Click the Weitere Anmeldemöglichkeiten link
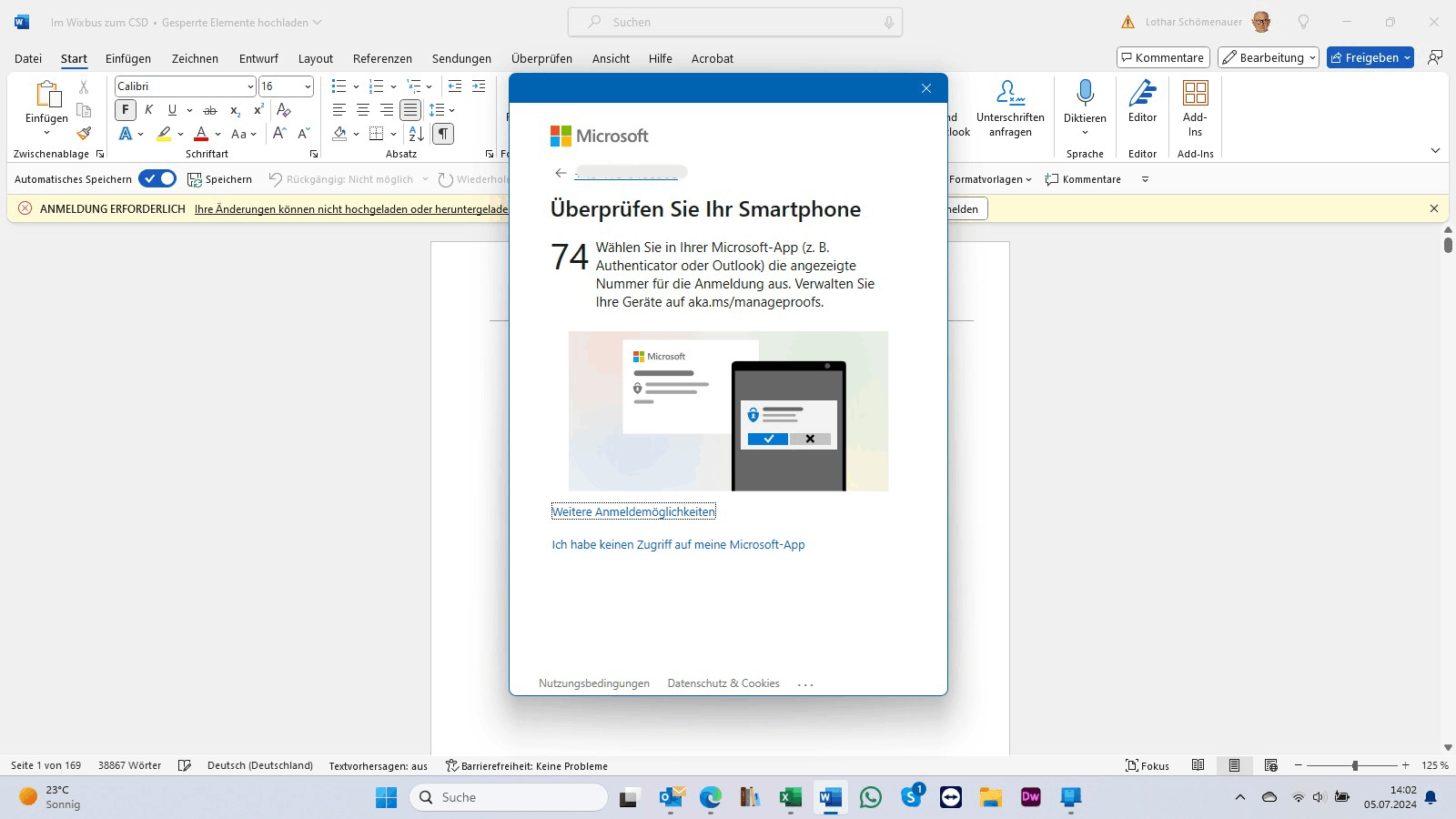This screenshot has height=819, width=1456. (633, 512)
